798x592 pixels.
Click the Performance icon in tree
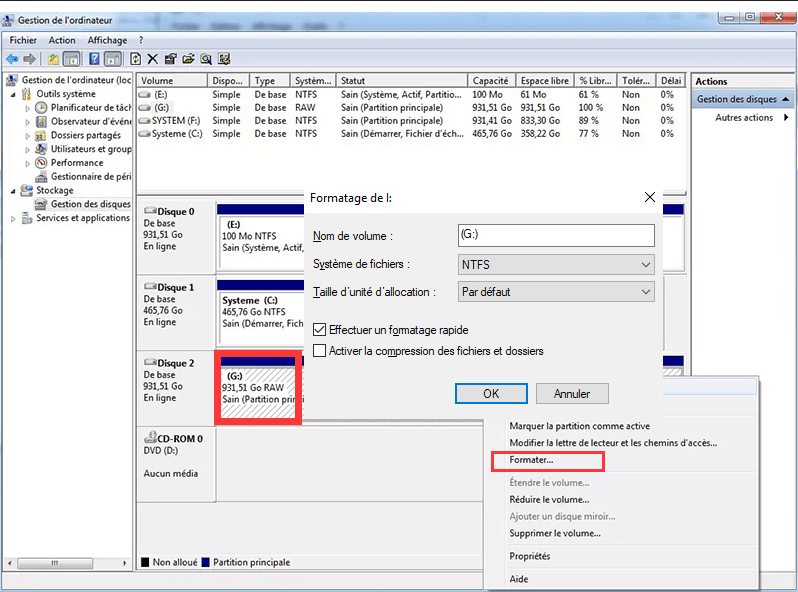[x=41, y=163]
